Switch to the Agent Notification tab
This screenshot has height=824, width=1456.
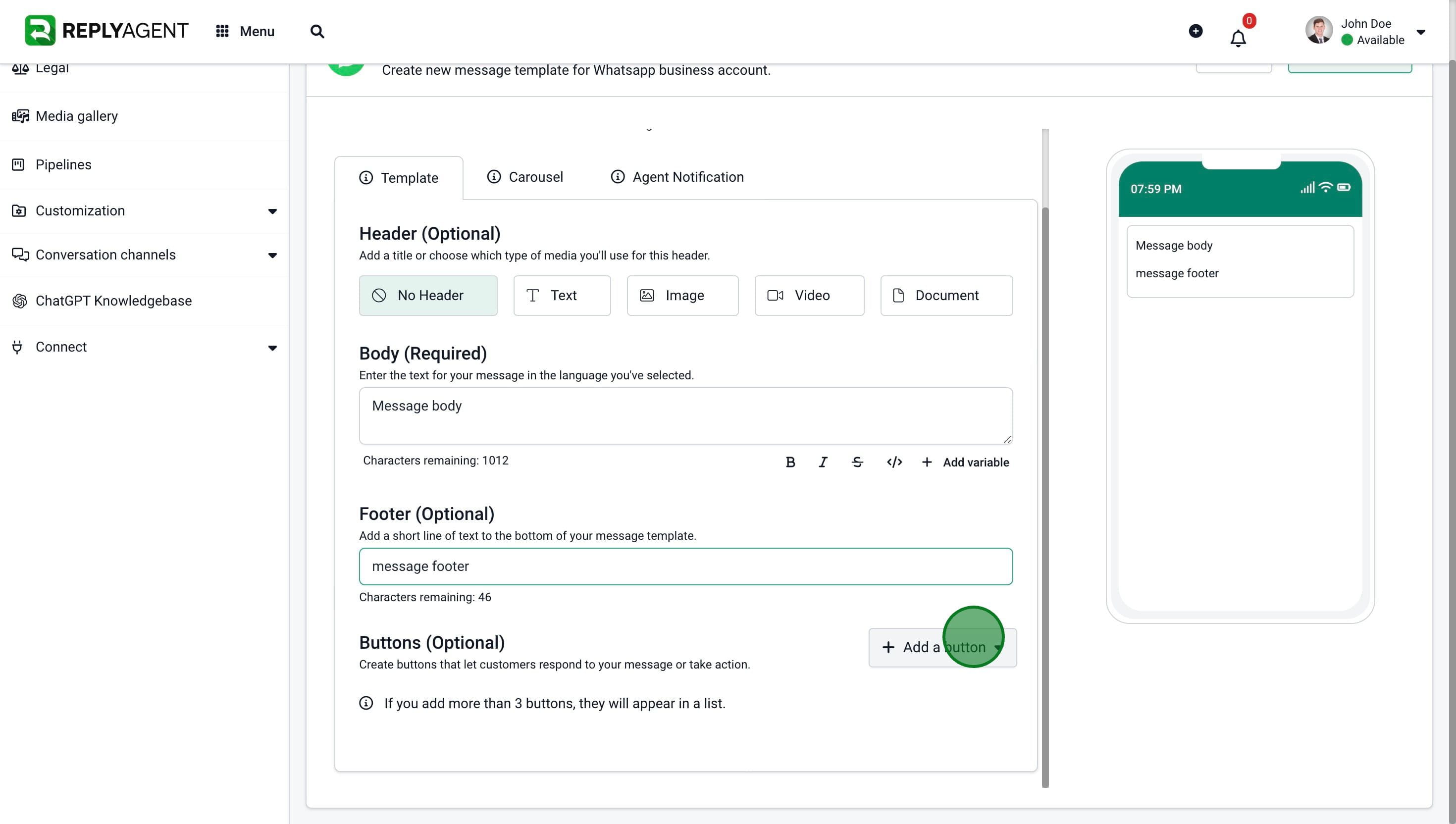677,177
